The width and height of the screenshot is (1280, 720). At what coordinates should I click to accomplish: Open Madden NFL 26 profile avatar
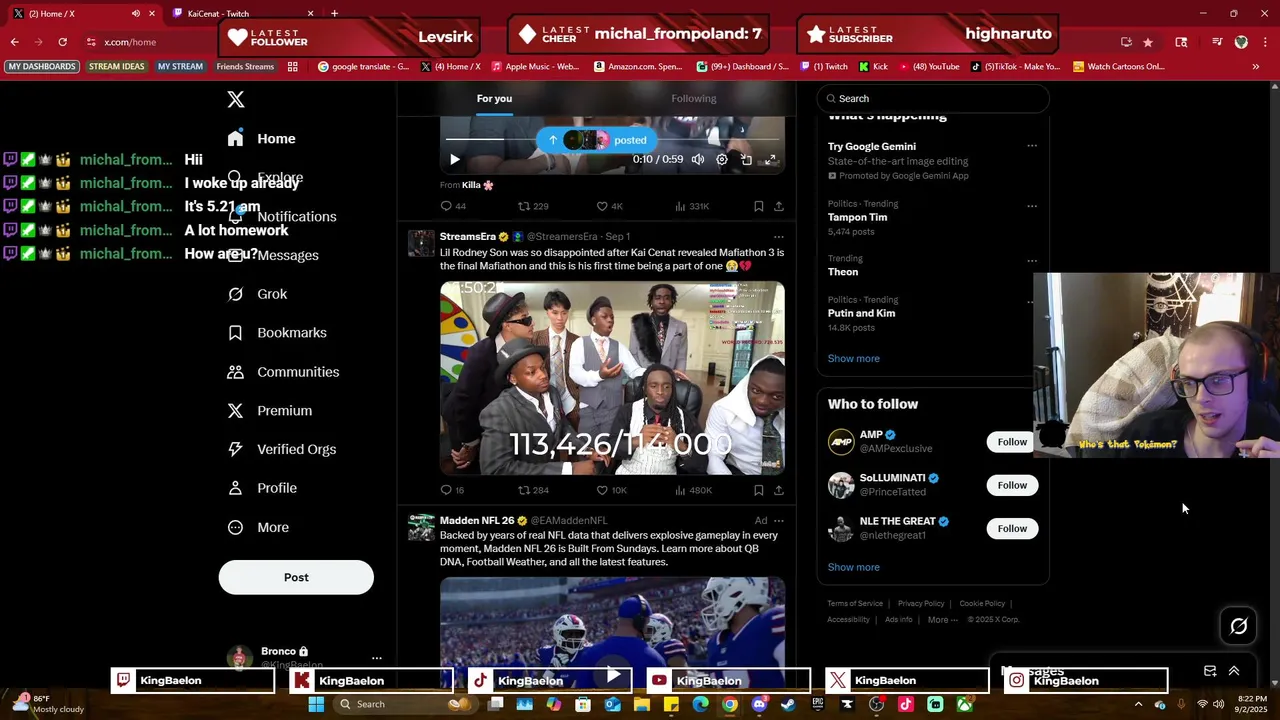(x=421, y=527)
